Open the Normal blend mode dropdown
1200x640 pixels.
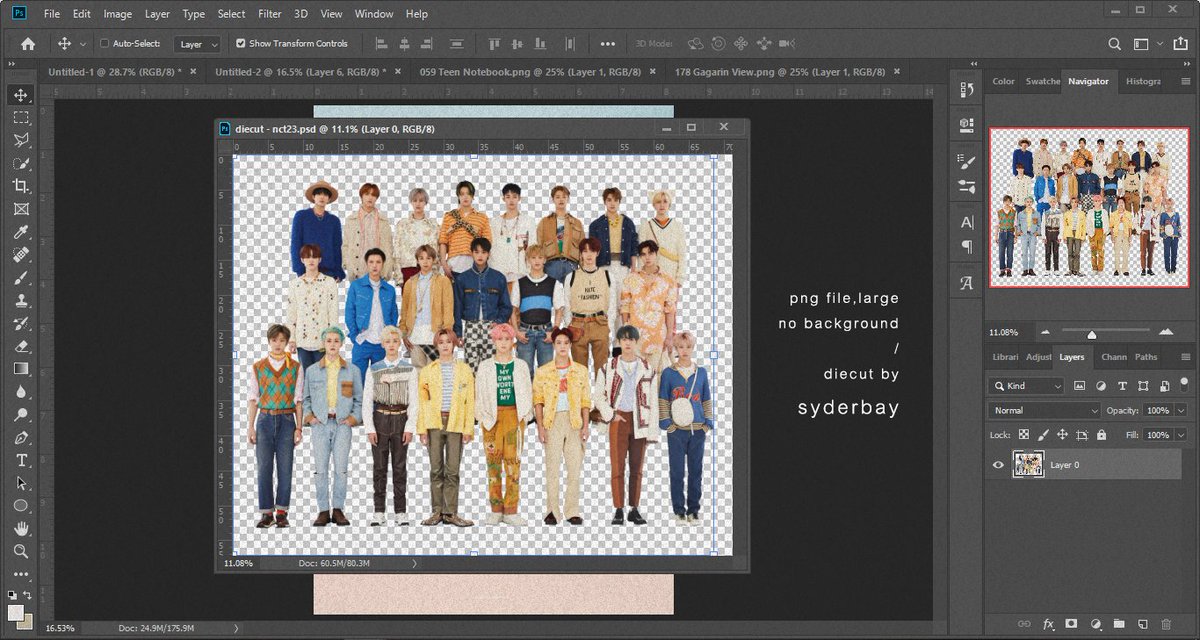point(1045,411)
